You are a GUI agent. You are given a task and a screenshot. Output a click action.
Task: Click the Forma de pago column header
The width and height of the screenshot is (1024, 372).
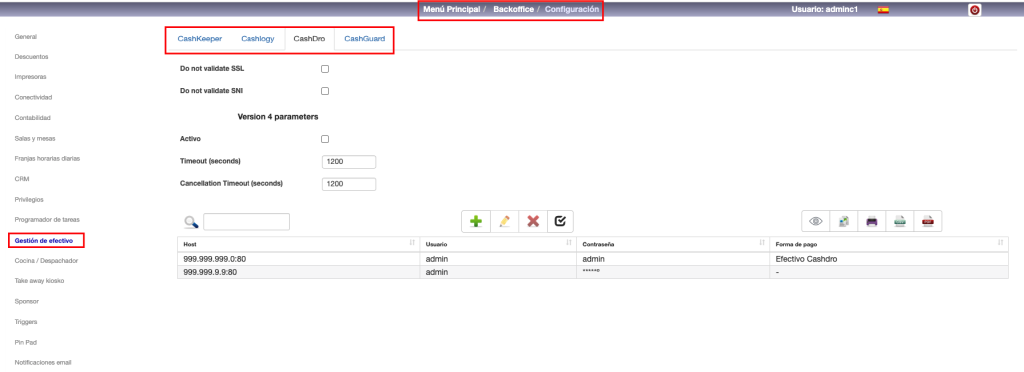(x=889, y=243)
